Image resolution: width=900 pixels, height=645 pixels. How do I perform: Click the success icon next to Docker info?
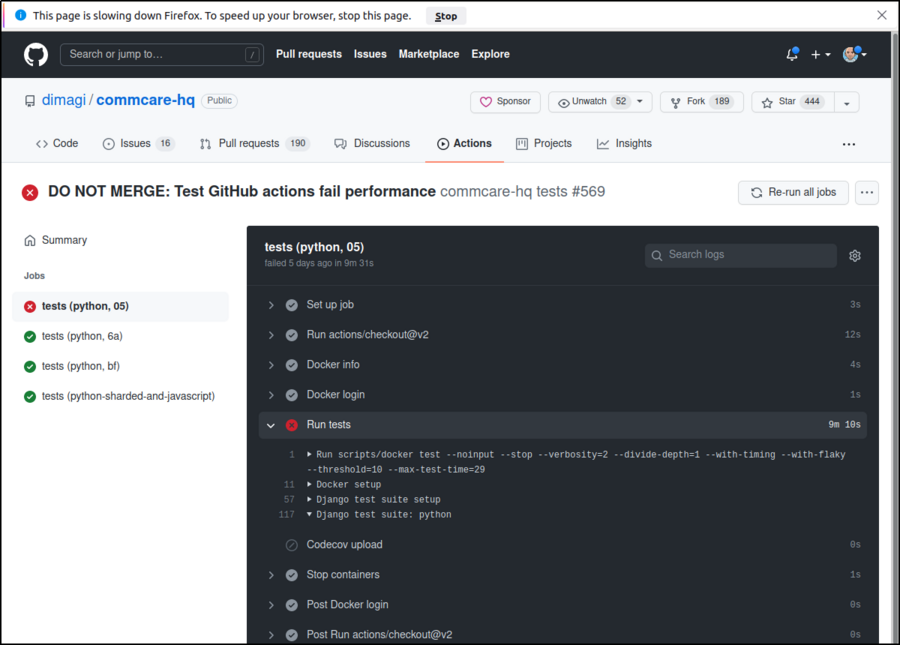[x=292, y=365]
